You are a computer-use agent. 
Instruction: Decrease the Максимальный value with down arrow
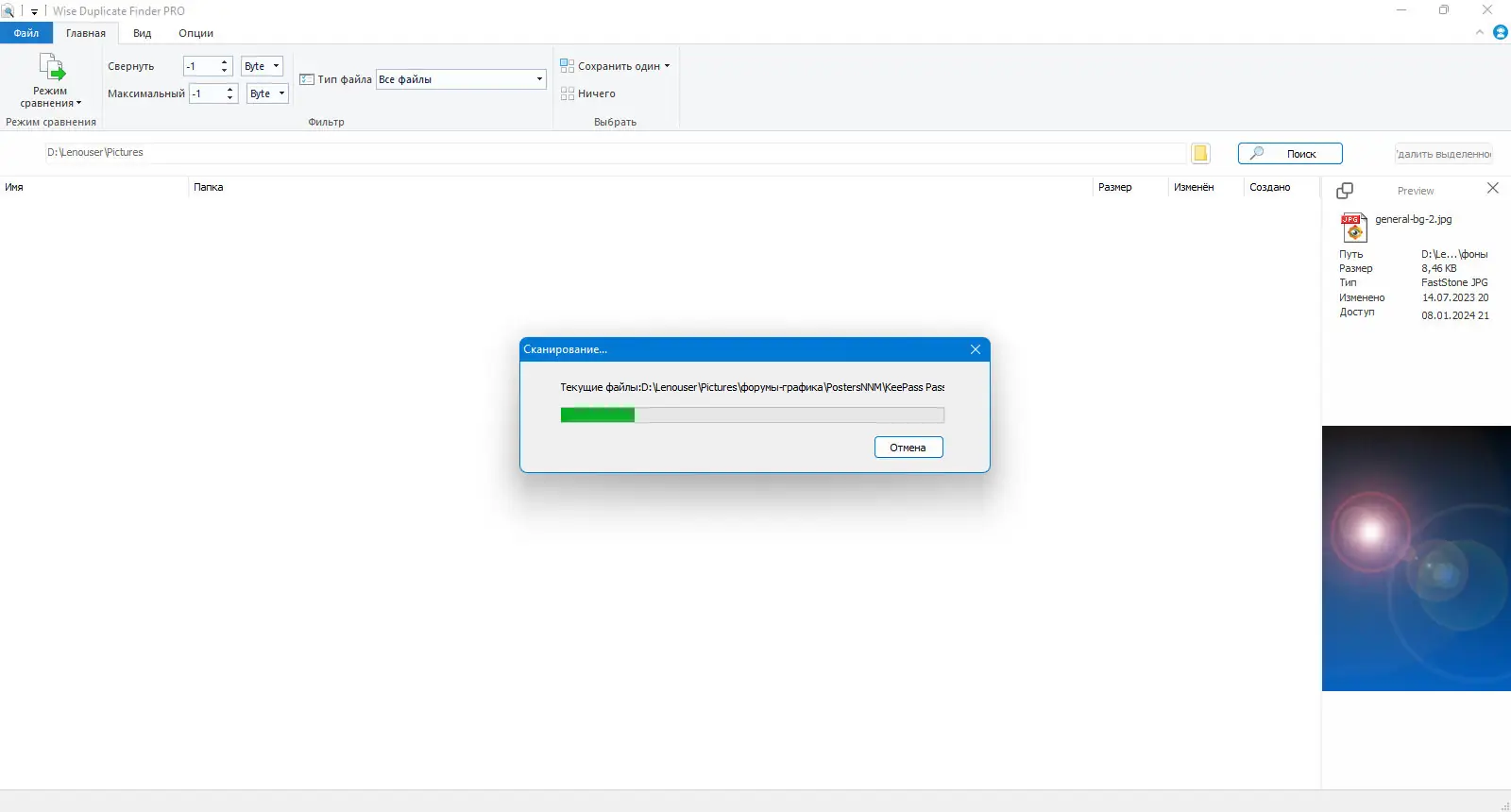point(230,98)
